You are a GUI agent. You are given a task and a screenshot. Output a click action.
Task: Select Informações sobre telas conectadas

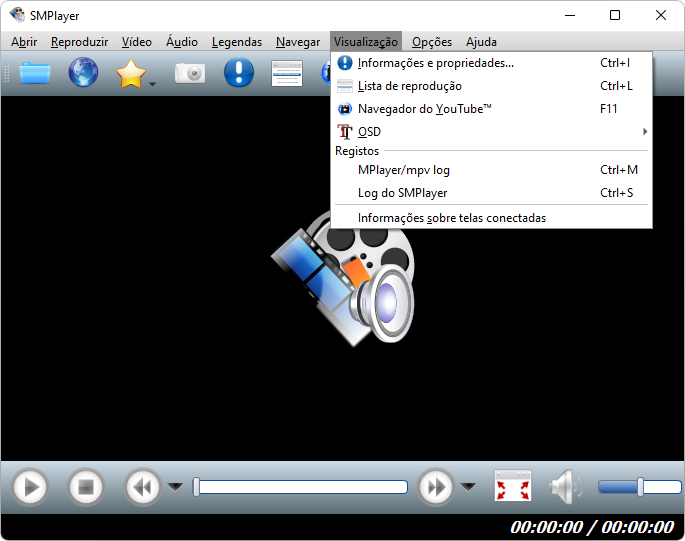click(x=491, y=218)
